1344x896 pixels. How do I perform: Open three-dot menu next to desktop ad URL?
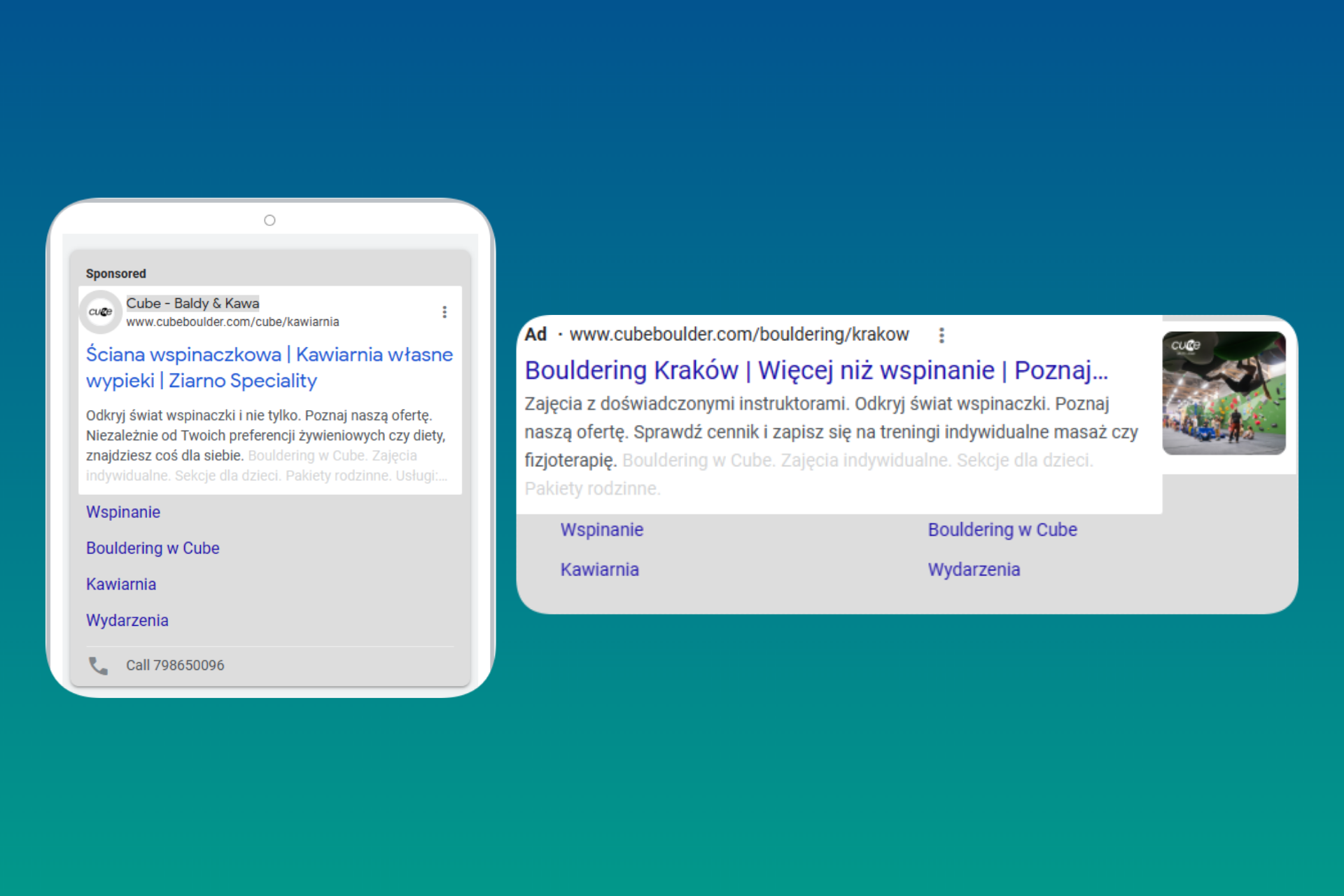[941, 335]
